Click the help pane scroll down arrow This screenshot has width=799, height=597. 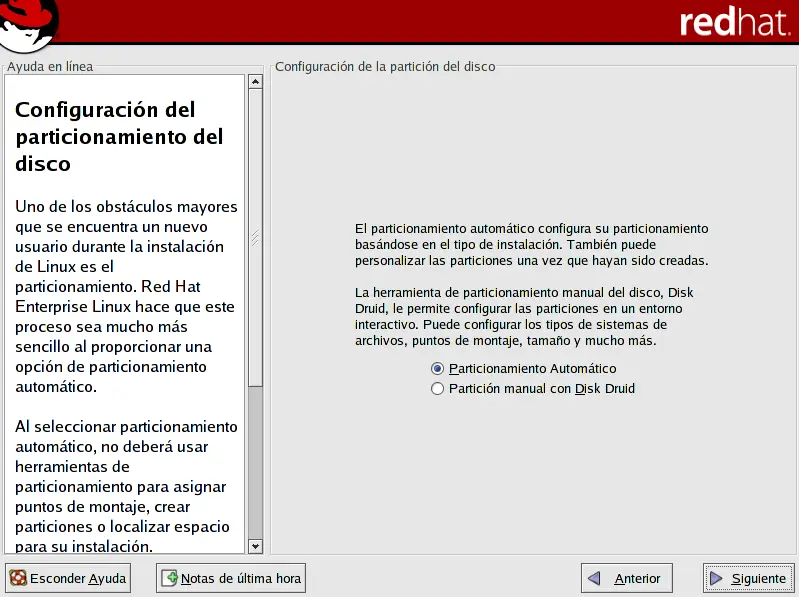(255, 546)
